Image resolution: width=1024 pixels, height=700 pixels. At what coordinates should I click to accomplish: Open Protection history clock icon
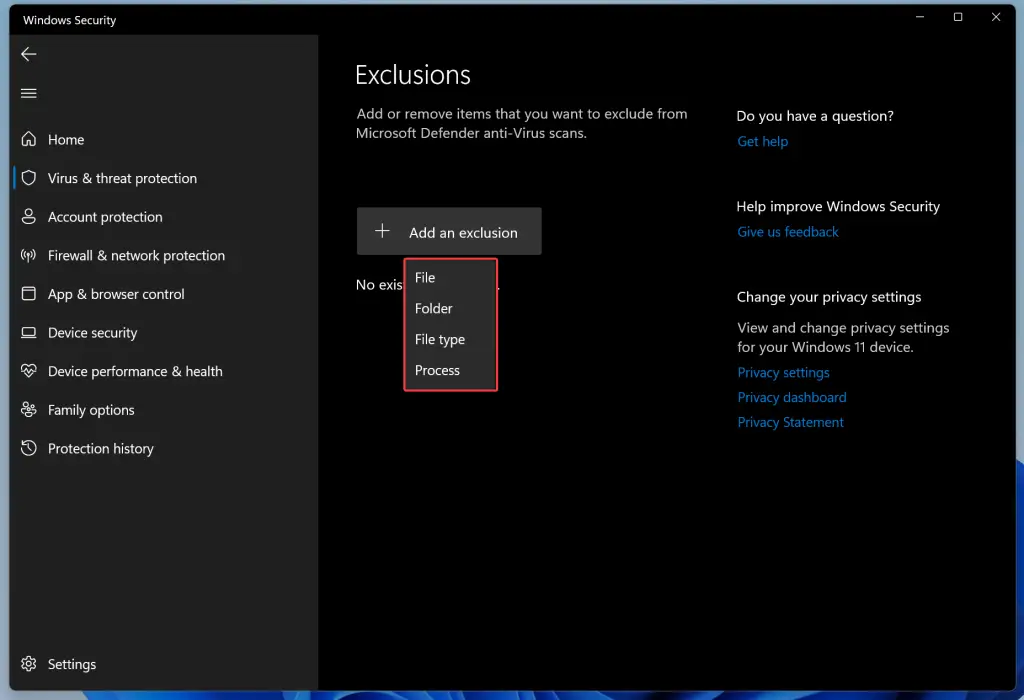click(x=28, y=448)
